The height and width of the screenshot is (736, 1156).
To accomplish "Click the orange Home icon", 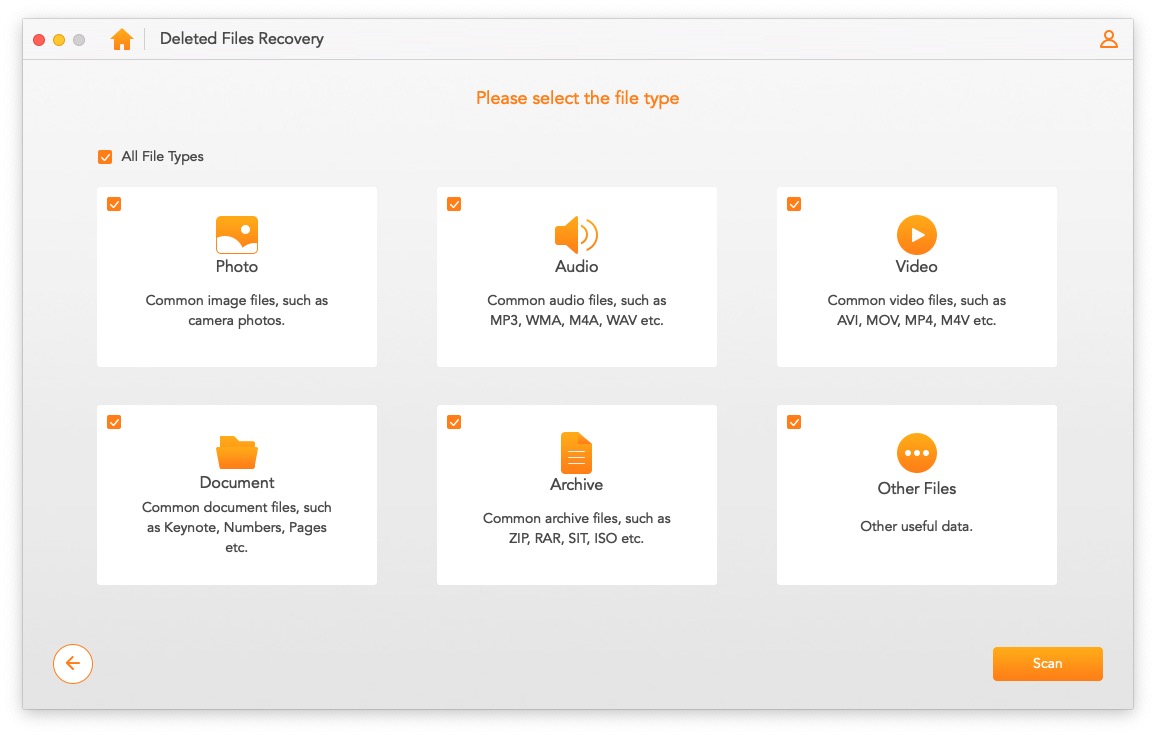I will click(x=122, y=39).
